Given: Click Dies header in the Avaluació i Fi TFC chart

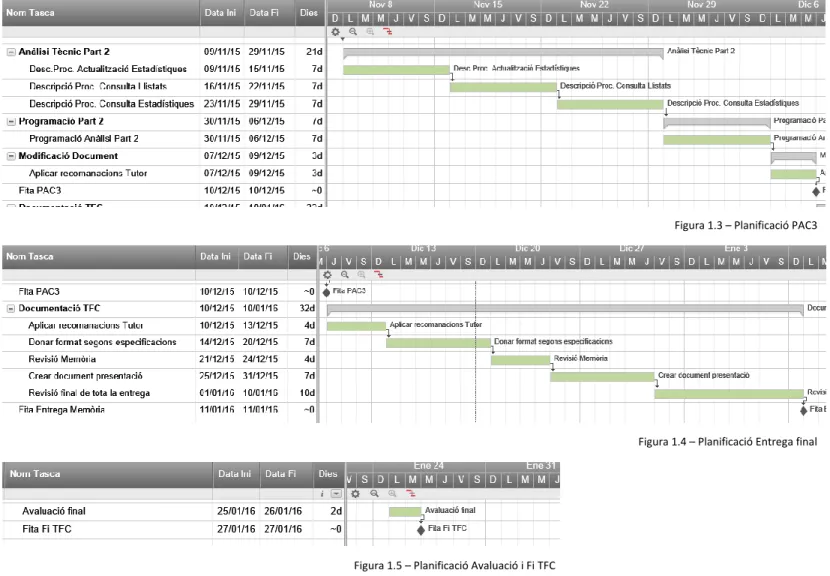Looking at the screenshot, I should pyautogui.click(x=328, y=474).
